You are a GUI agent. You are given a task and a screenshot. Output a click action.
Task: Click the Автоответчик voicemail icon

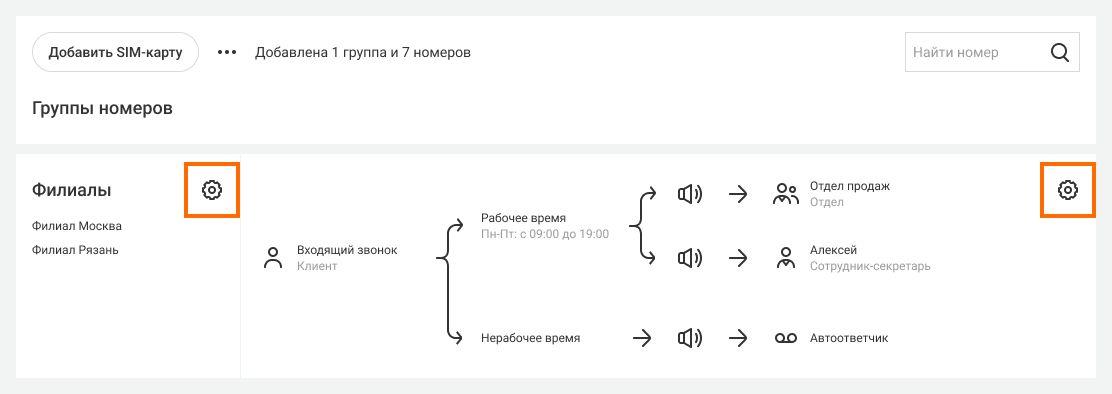click(x=785, y=339)
